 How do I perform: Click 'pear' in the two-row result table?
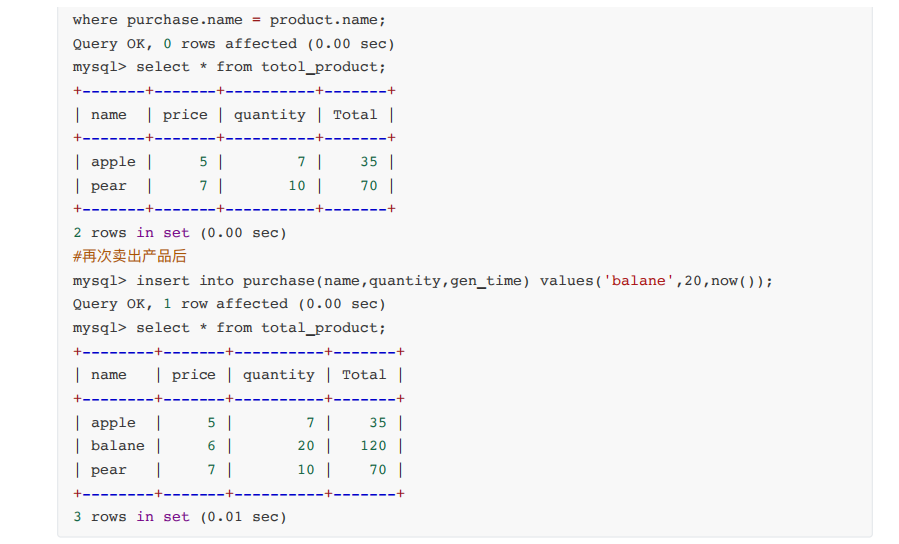[109, 186]
